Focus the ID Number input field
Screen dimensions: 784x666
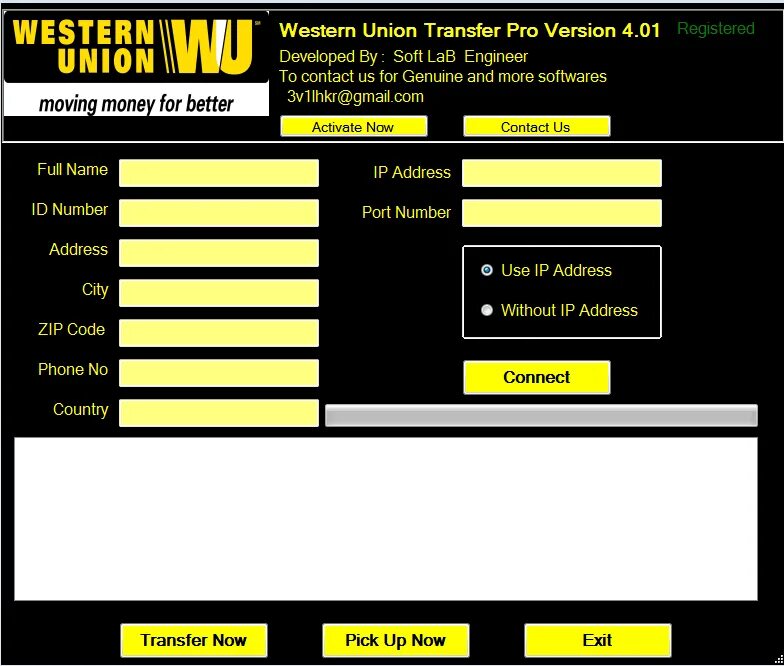218,213
